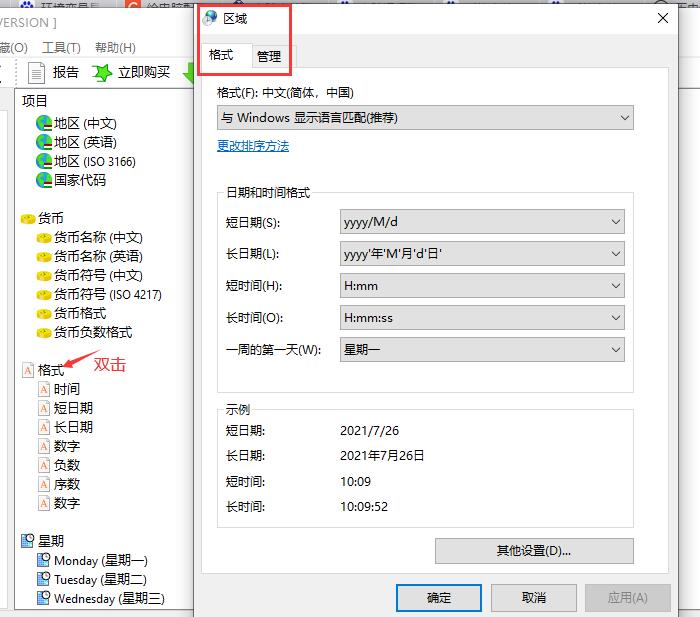Screen dimensions: 700x617
Task: Open the 长时间(O) format dropdown
Action: point(482,318)
